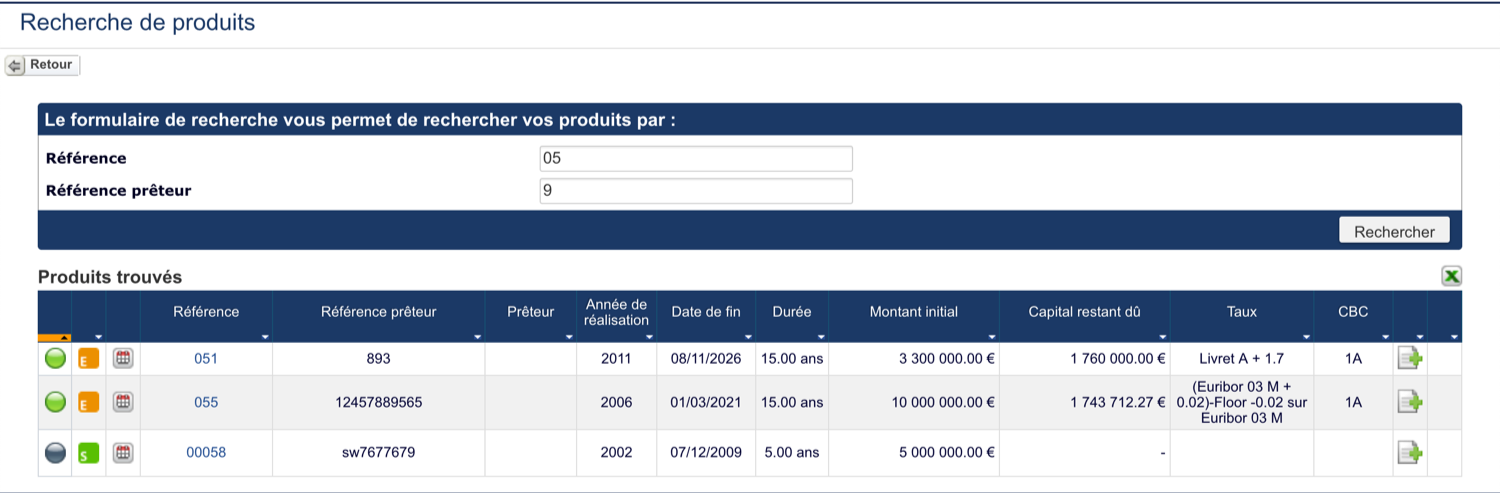The width and height of the screenshot is (1500, 493).
Task: Open Durée column dropdown arrow
Action: [822, 337]
